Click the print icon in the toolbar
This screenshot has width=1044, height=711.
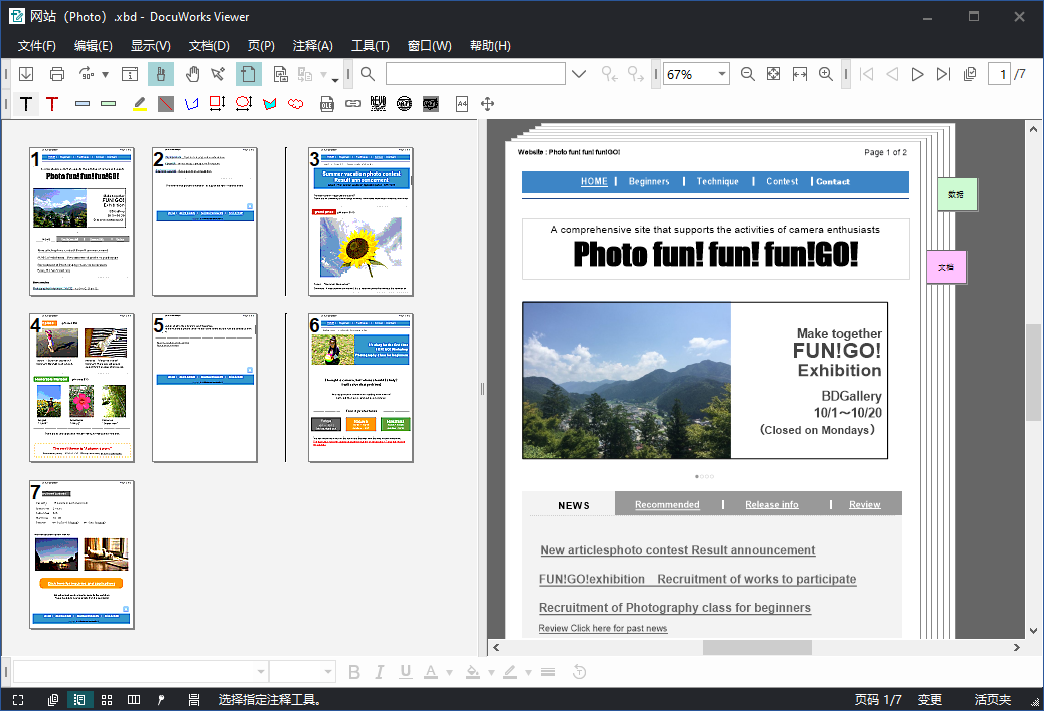pyautogui.click(x=57, y=74)
